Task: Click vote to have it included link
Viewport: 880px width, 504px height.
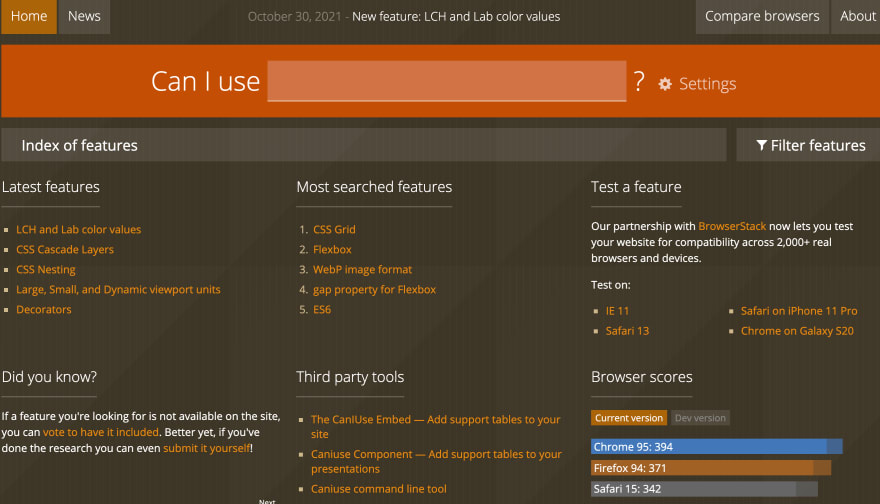Action: [101, 432]
